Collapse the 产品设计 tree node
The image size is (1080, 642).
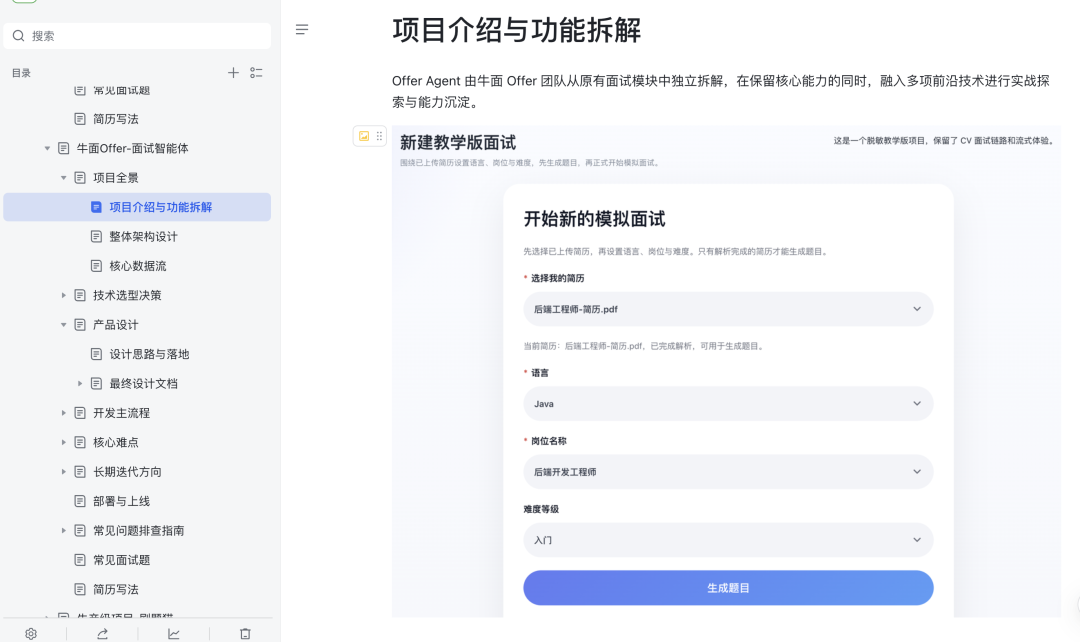63,324
